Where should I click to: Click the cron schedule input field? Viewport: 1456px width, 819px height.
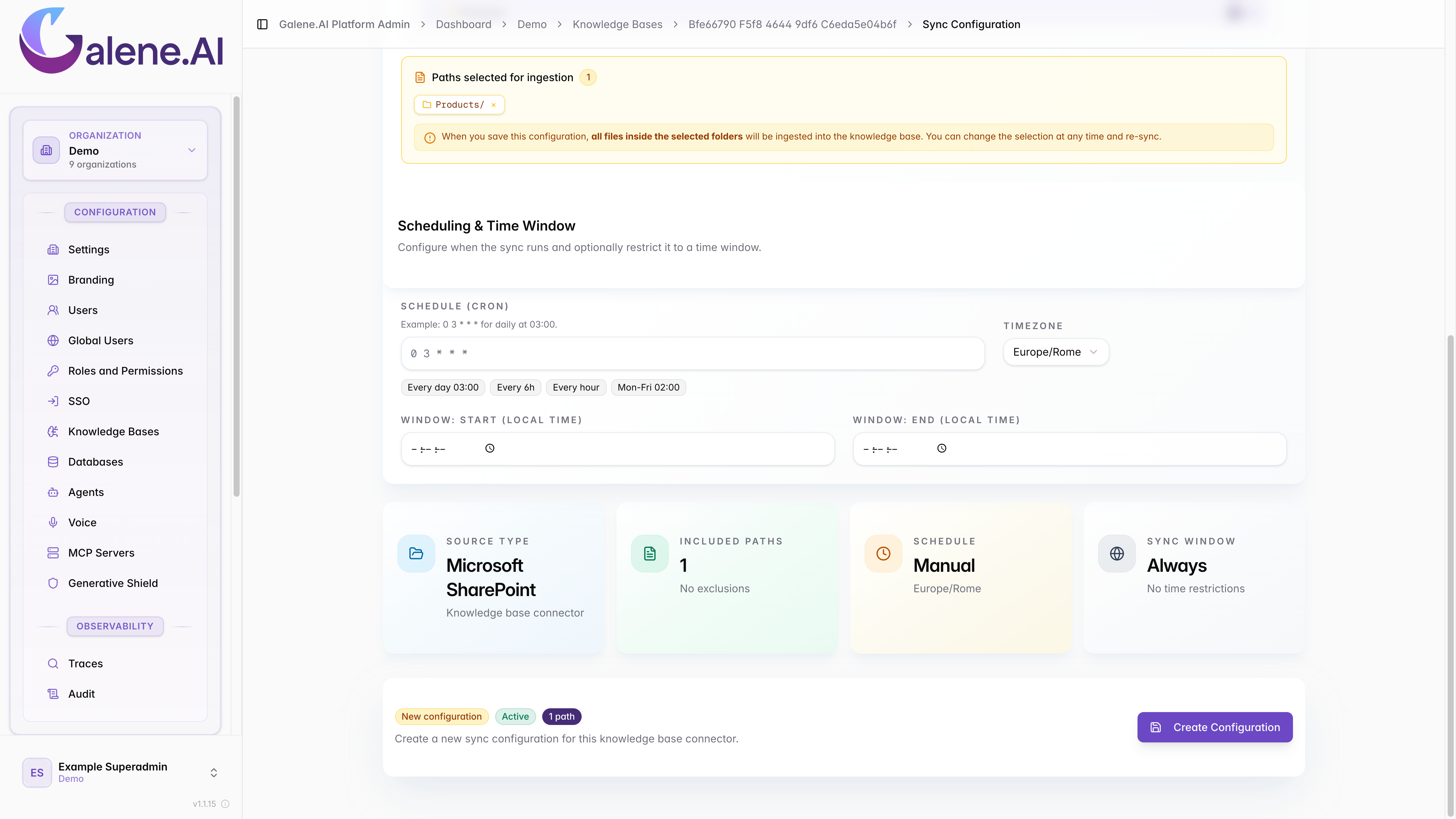[692, 353]
